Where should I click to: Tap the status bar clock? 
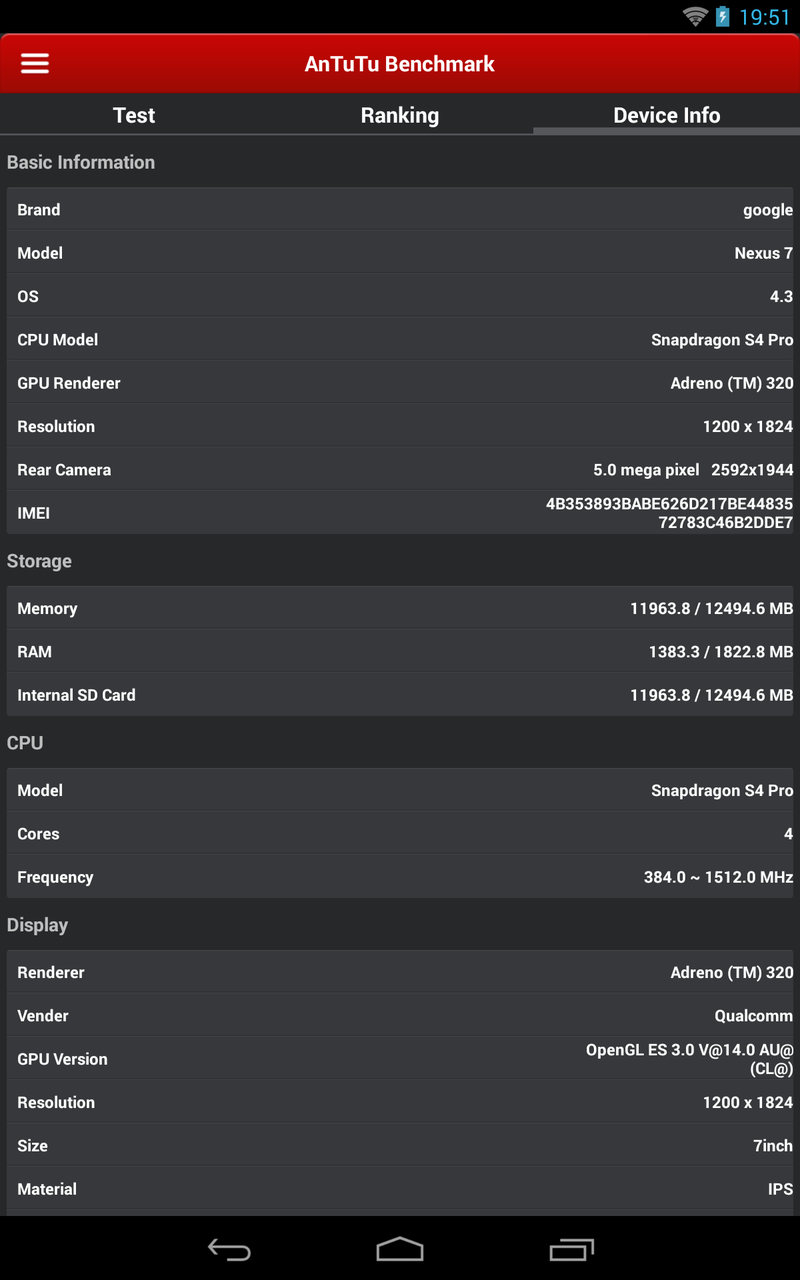point(765,17)
